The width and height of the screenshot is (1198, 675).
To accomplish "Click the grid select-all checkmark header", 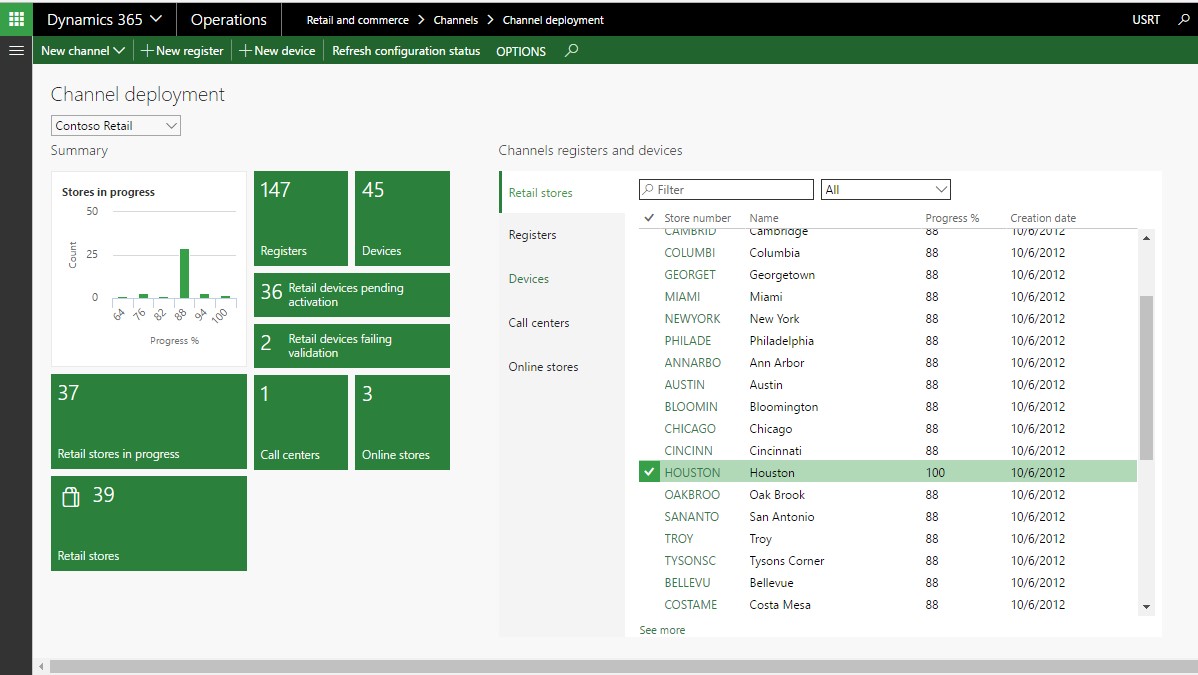I will pos(649,218).
